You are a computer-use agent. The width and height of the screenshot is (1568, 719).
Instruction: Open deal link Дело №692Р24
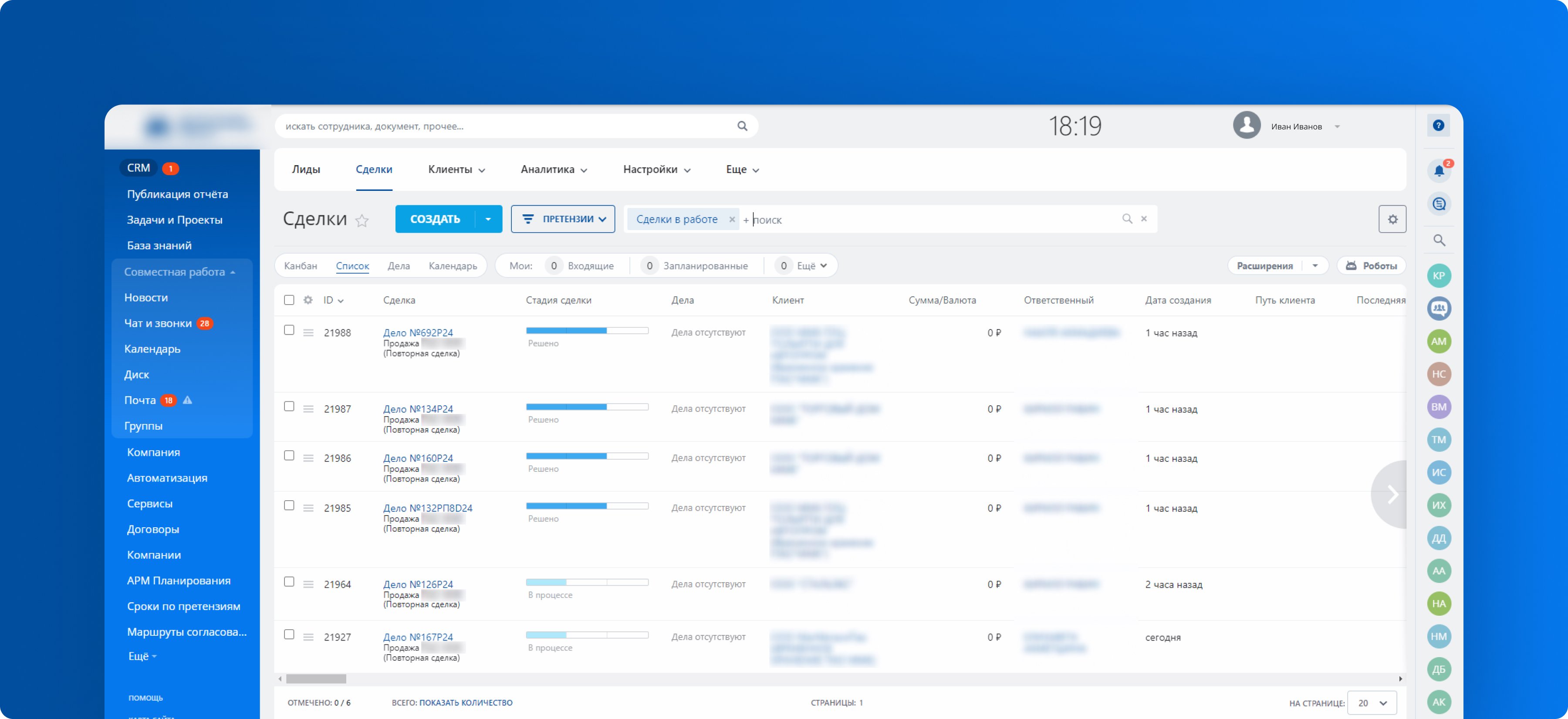point(418,333)
